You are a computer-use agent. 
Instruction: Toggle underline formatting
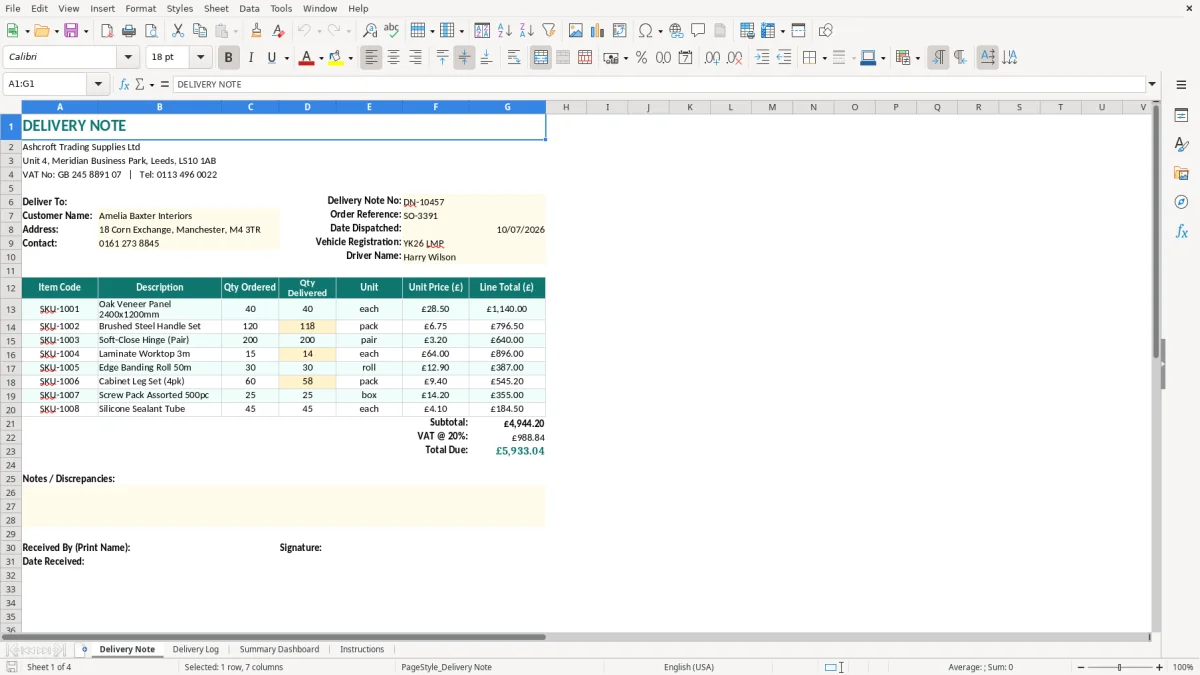click(x=271, y=58)
